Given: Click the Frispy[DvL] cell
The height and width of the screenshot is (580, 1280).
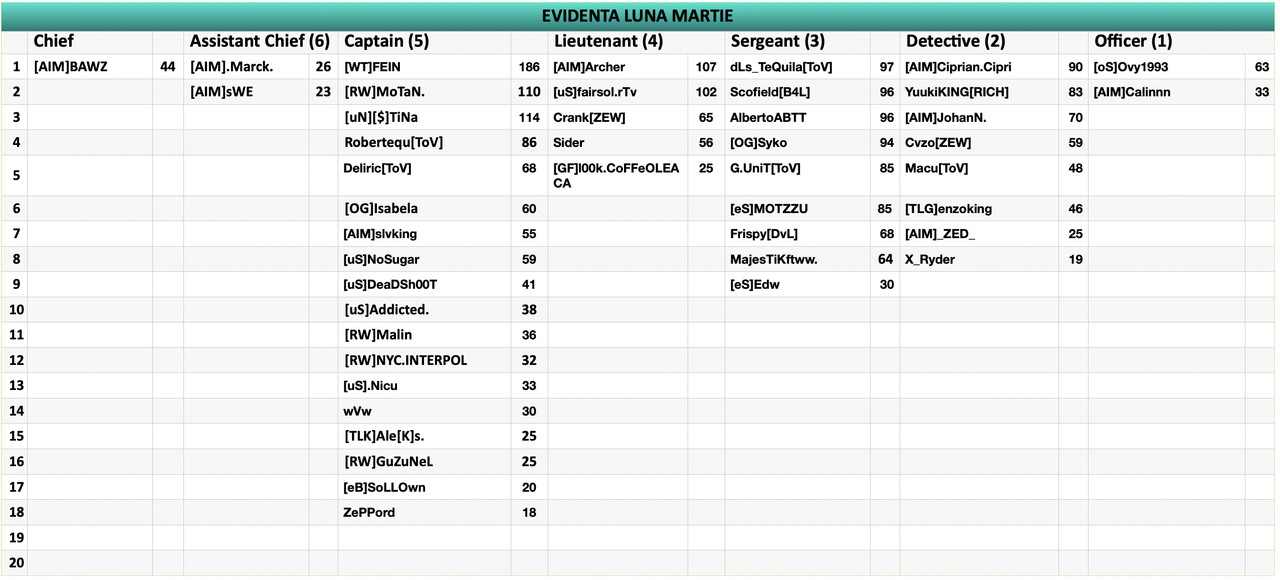Looking at the screenshot, I should (797, 234).
